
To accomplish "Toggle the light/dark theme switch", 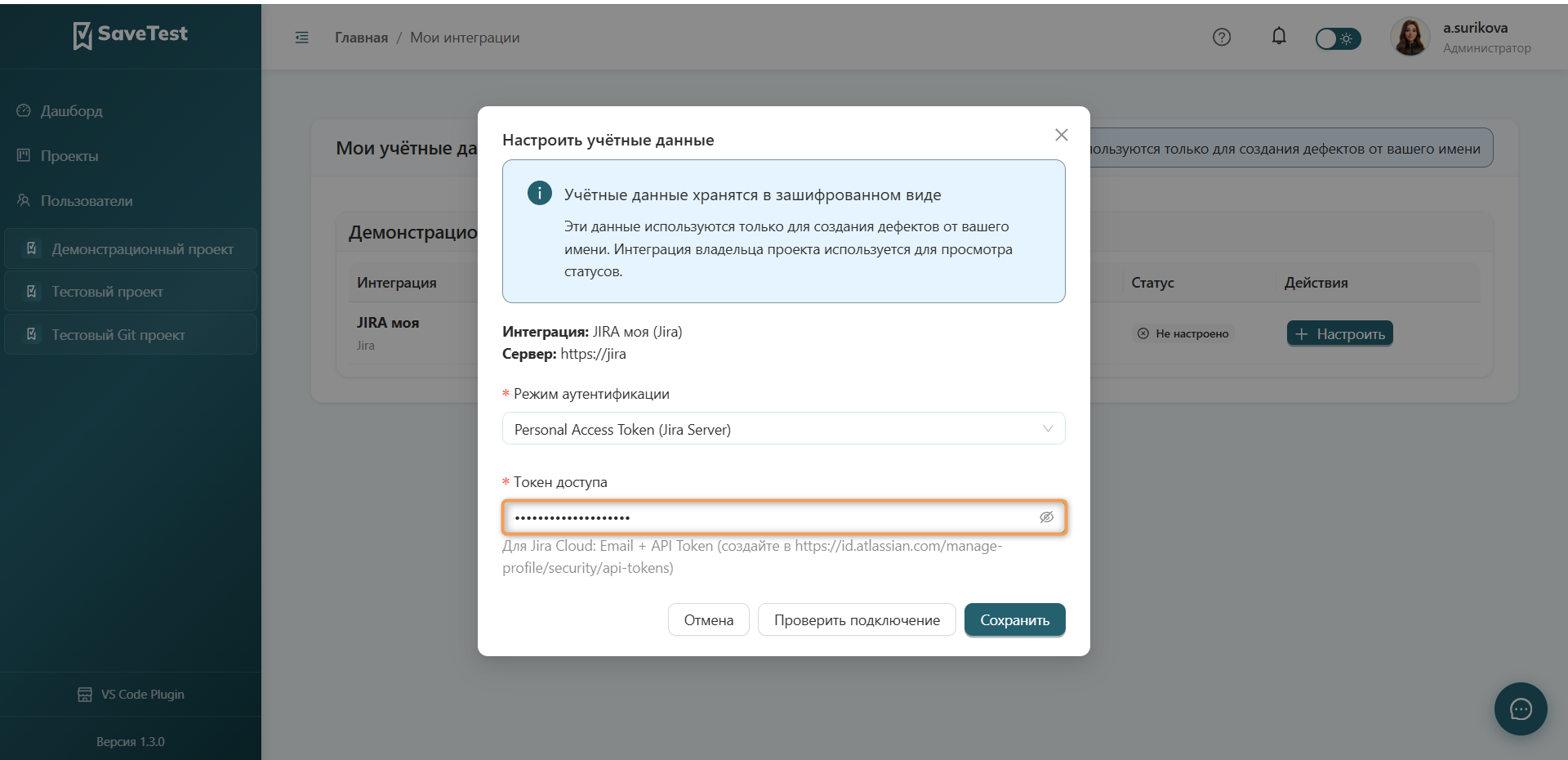I will [1338, 38].
